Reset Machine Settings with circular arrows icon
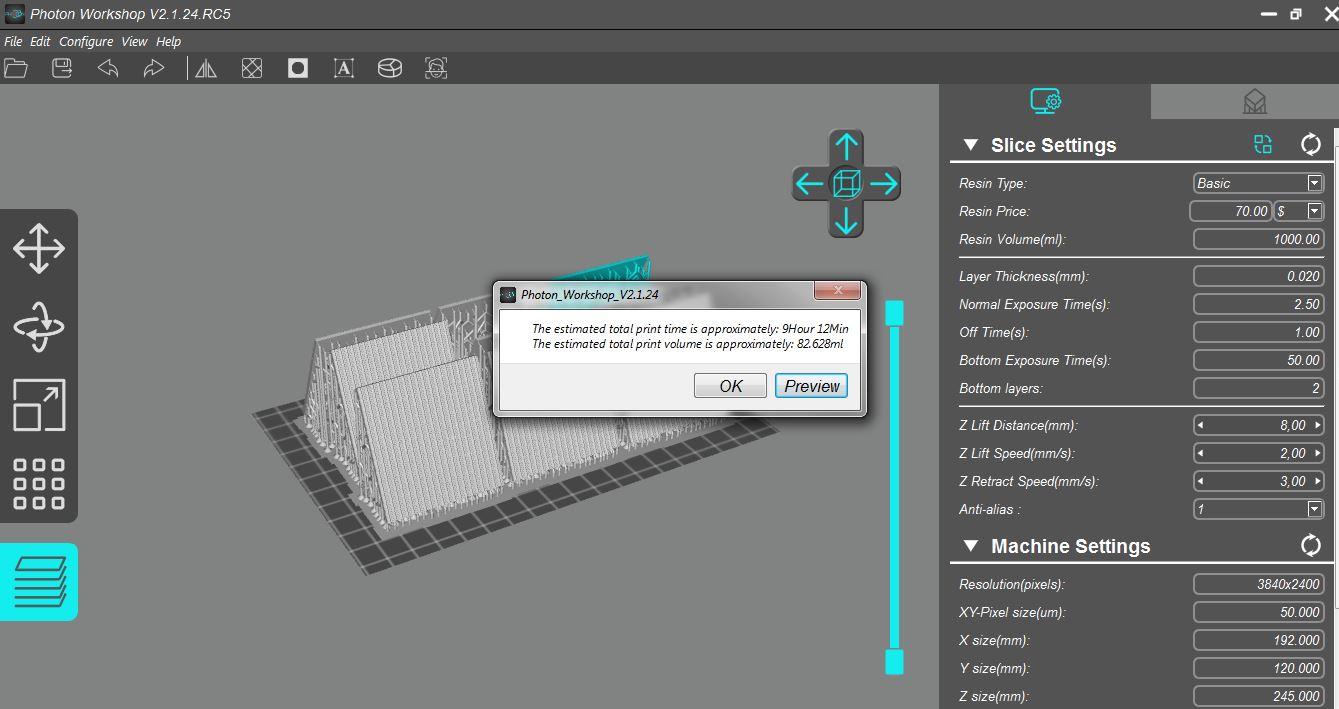This screenshot has height=709, width=1339. coord(1311,546)
